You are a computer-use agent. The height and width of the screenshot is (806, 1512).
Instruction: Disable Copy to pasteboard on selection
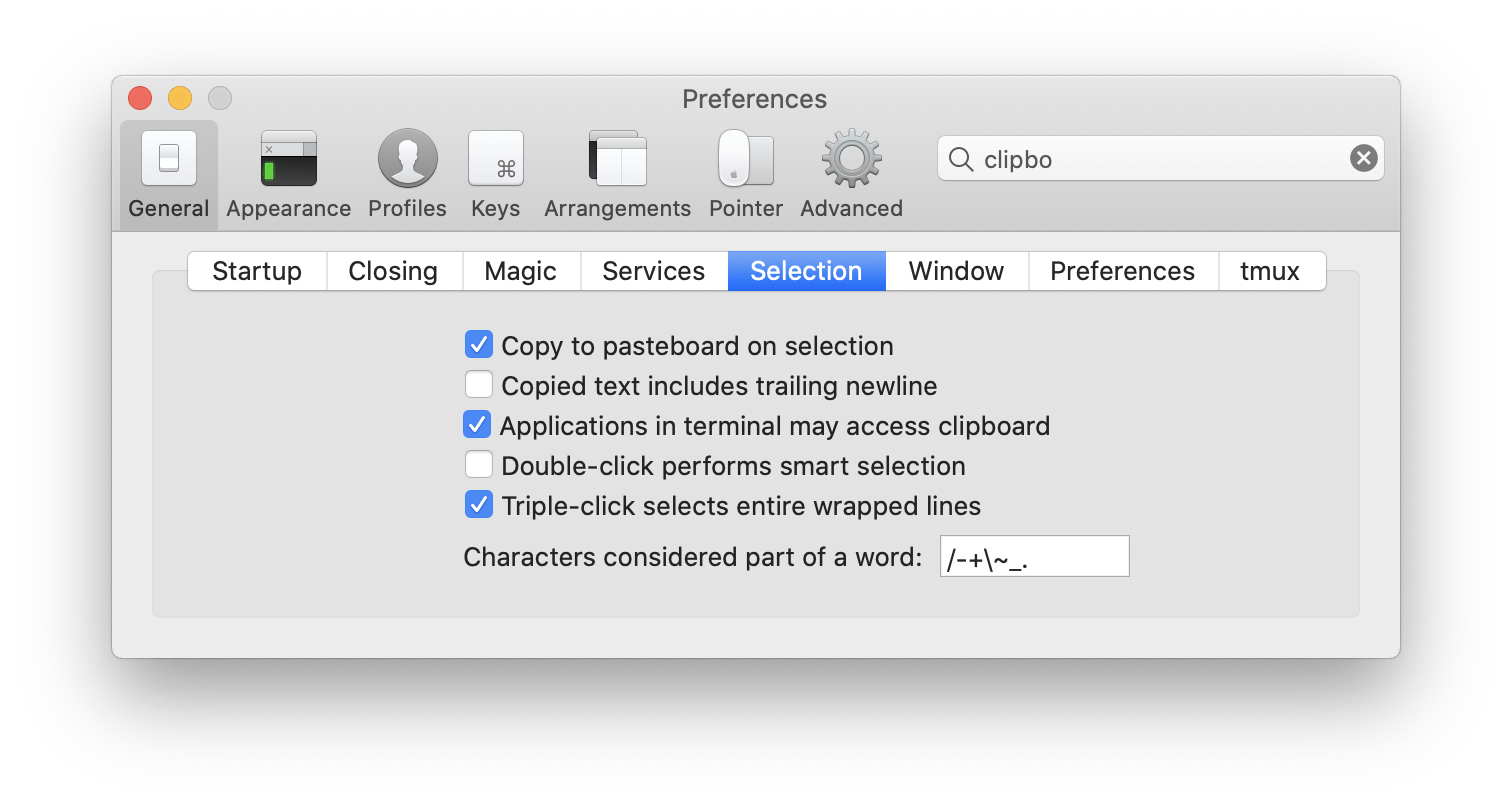point(479,345)
